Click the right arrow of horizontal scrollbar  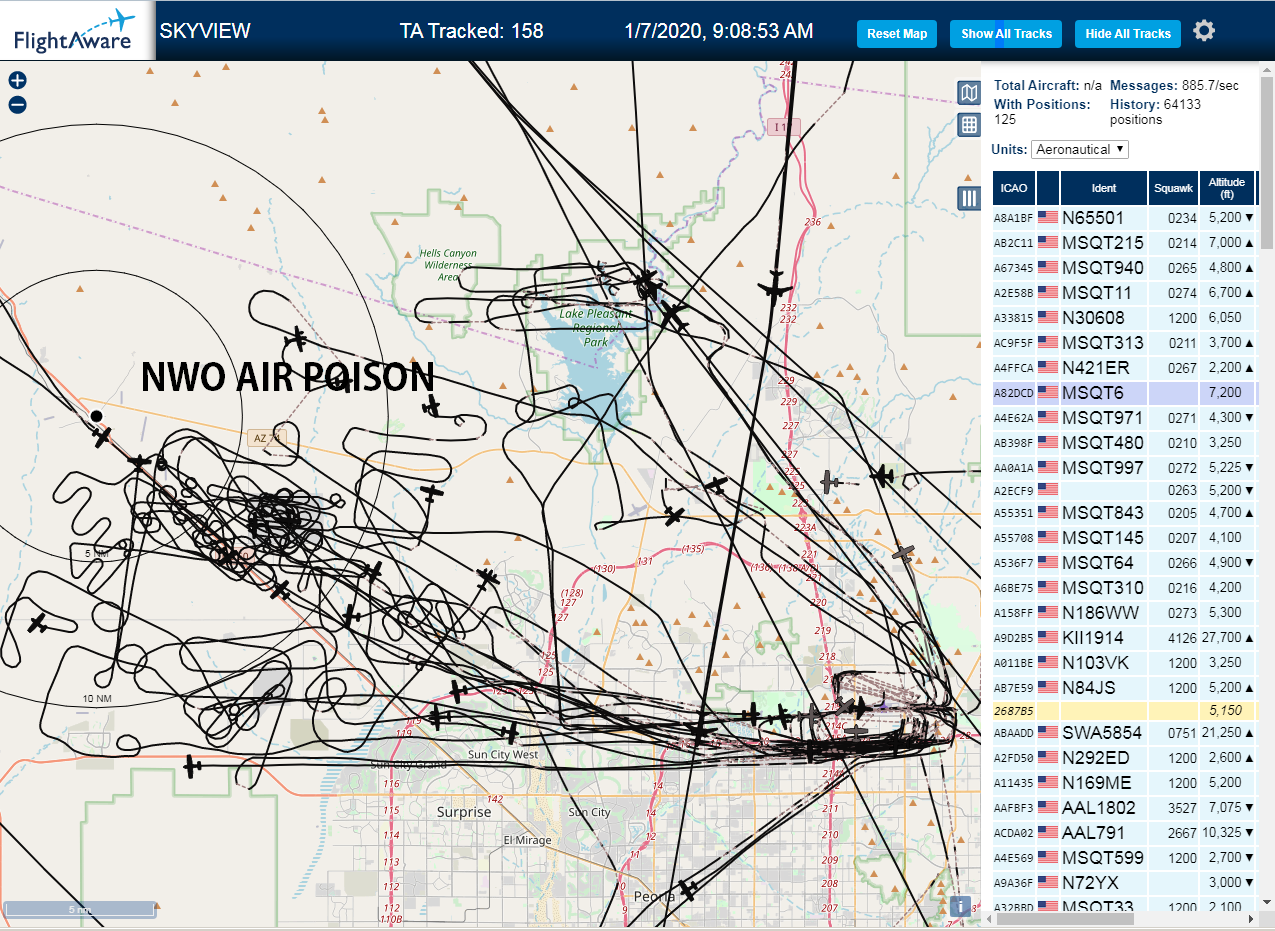[1251, 918]
